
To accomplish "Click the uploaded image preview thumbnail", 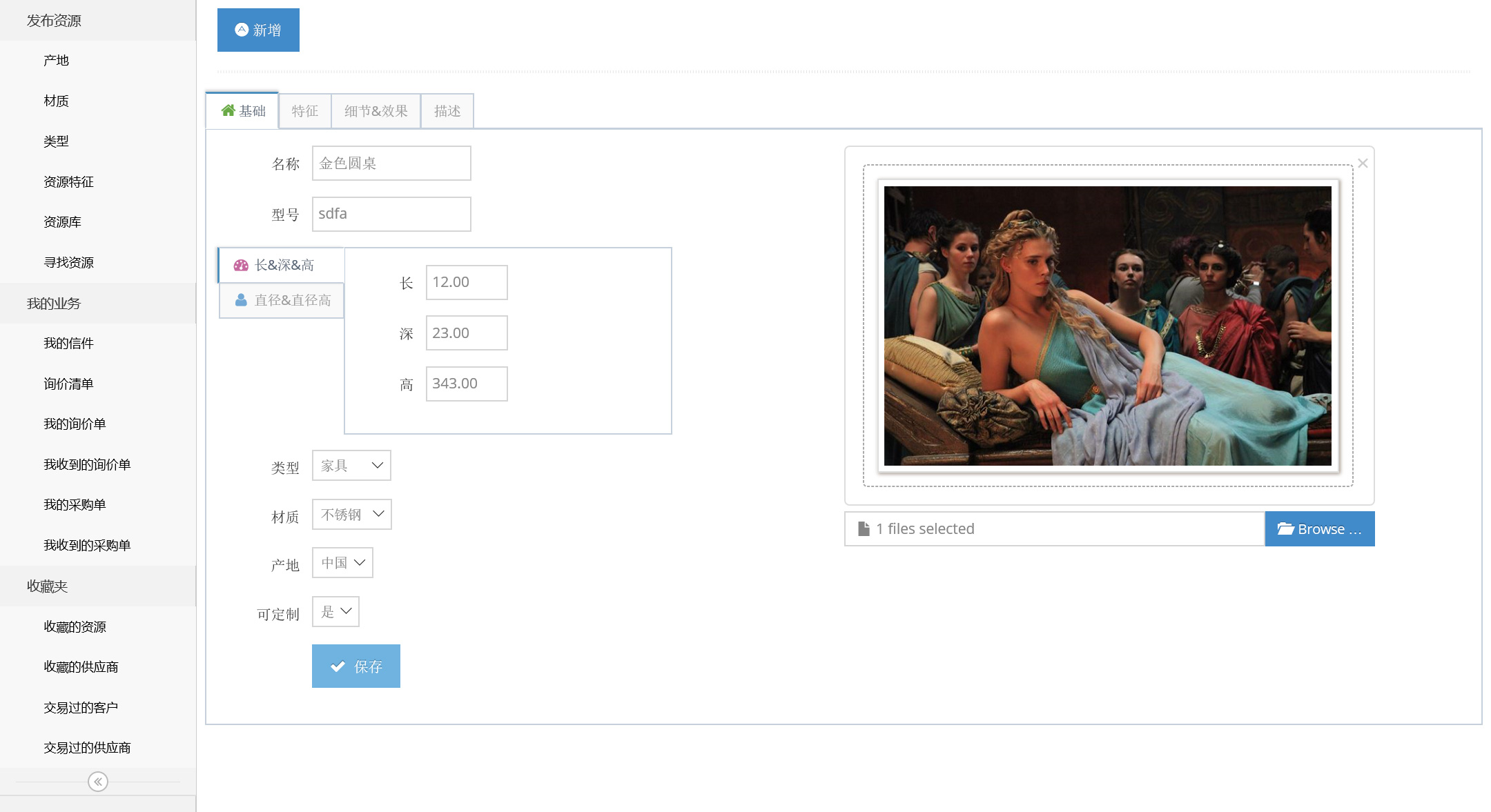I will (1108, 326).
